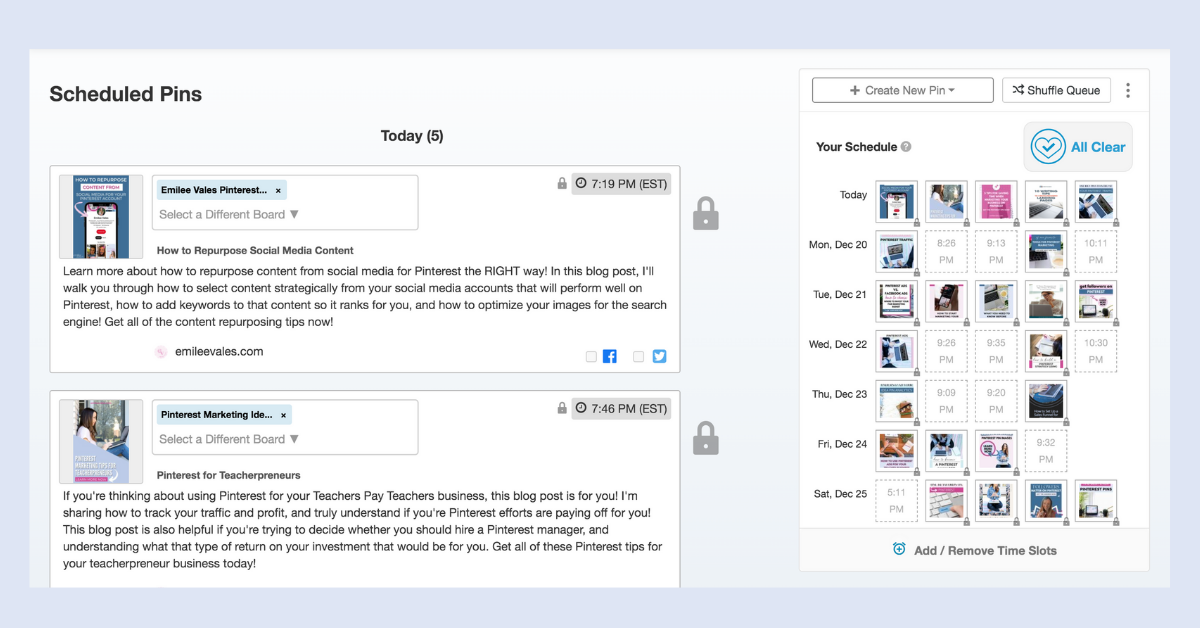Image resolution: width=1200 pixels, height=628 pixels.
Task: Open the second scheduled pin thumbnail in Today row
Action: point(946,202)
